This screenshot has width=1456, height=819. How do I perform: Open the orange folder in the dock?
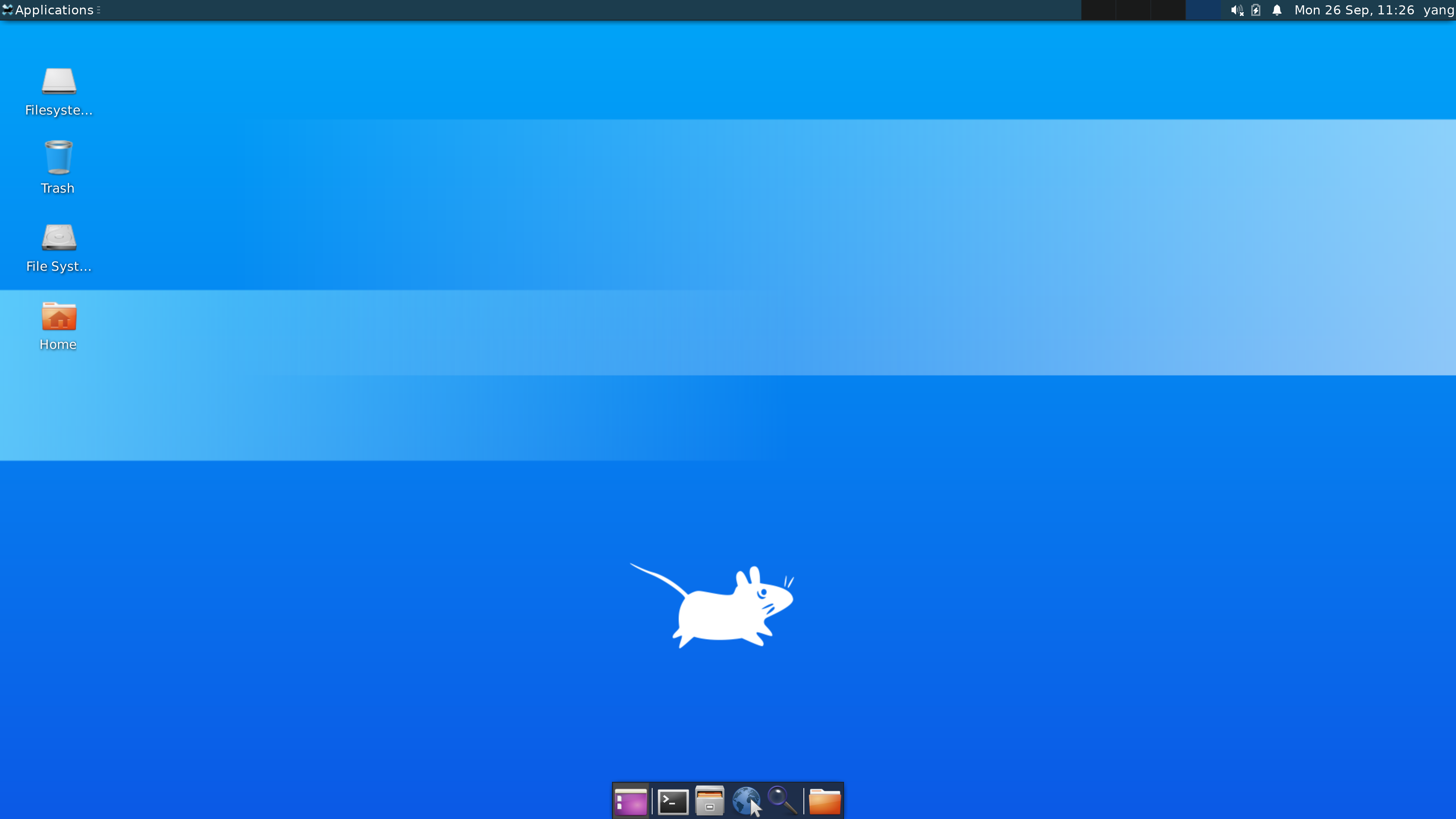[x=825, y=802]
